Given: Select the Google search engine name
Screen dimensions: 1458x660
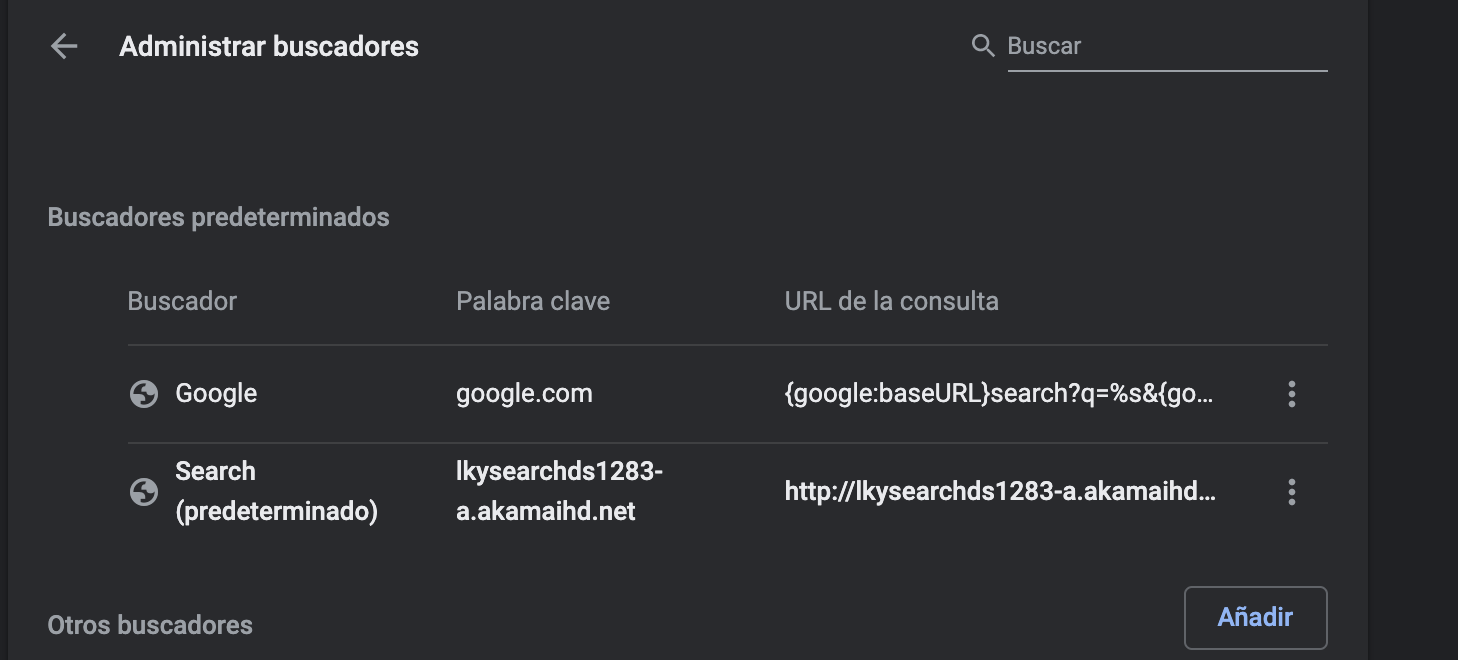Looking at the screenshot, I should [216, 394].
